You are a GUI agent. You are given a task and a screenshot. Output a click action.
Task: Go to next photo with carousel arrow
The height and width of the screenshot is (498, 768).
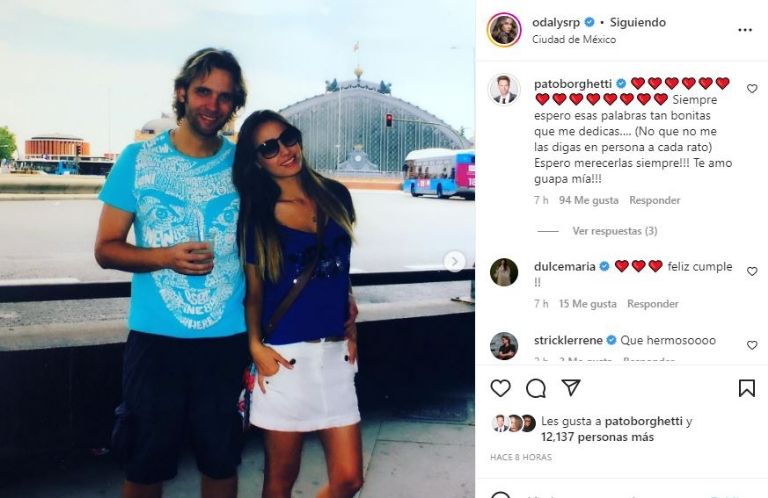pyautogui.click(x=454, y=261)
